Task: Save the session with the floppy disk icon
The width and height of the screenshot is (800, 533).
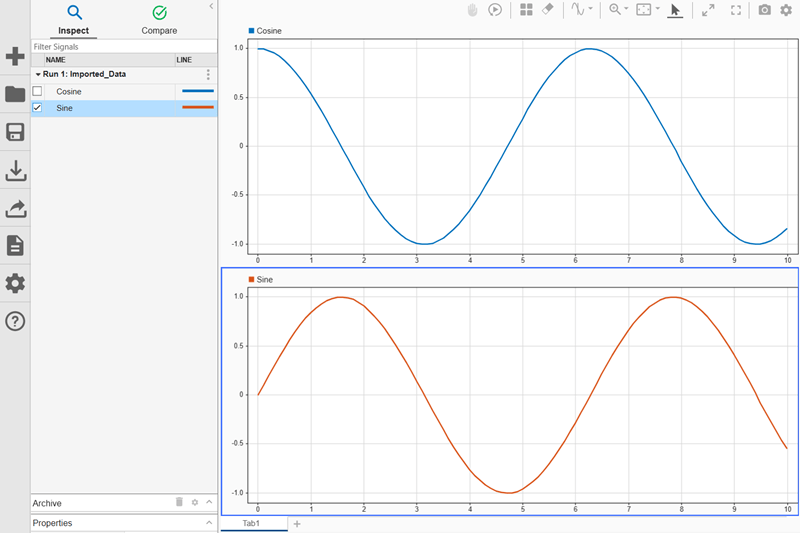Action: click(15, 132)
